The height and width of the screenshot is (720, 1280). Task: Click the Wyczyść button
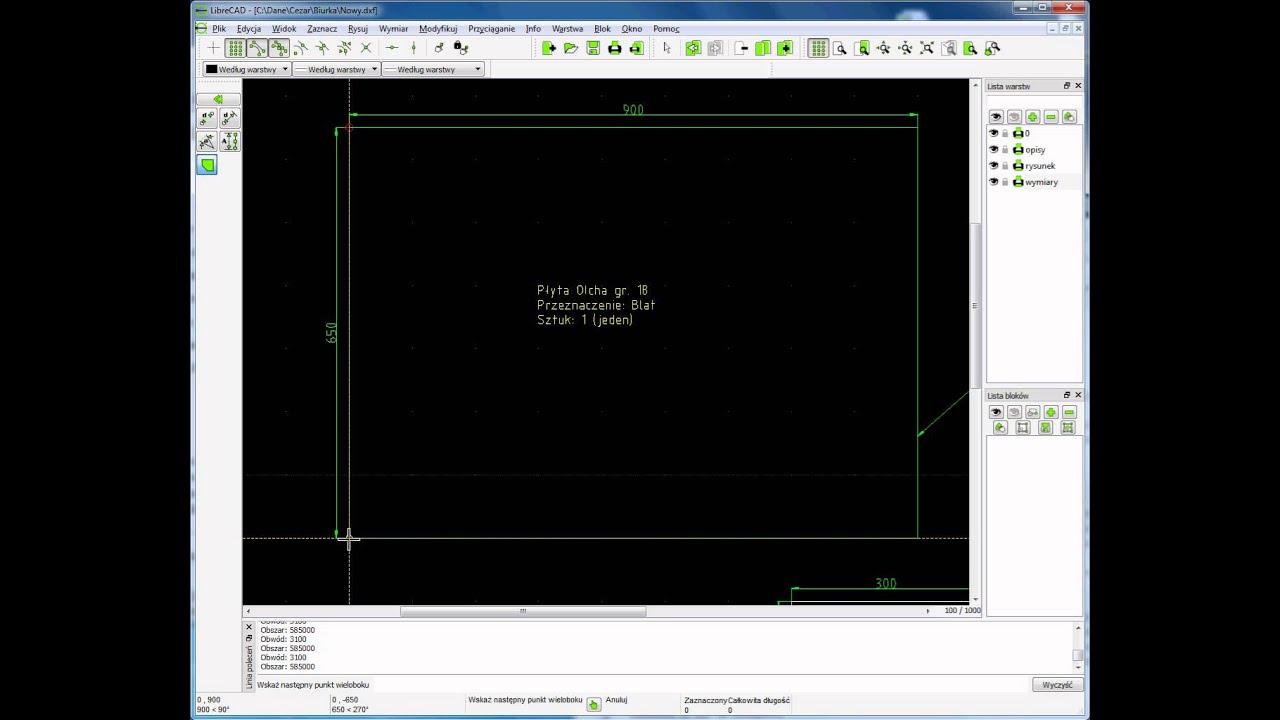[x=1057, y=685]
